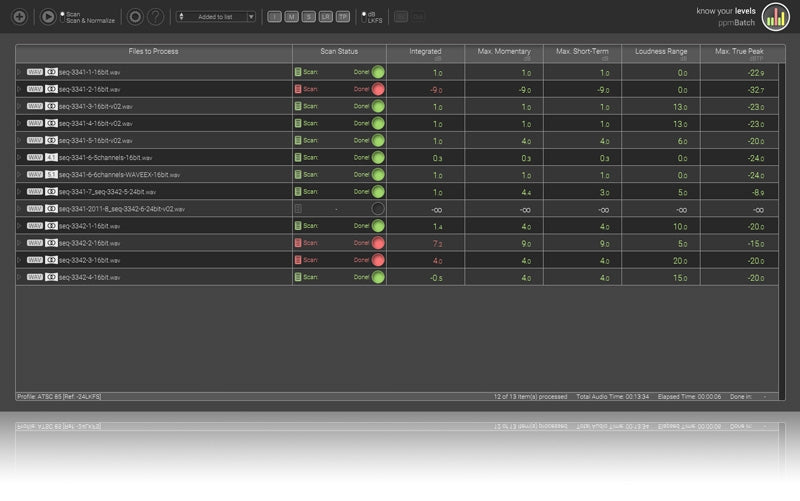The image size is (800, 501).
Task: Open settings via the gear icon
Action: tap(135, 17)
